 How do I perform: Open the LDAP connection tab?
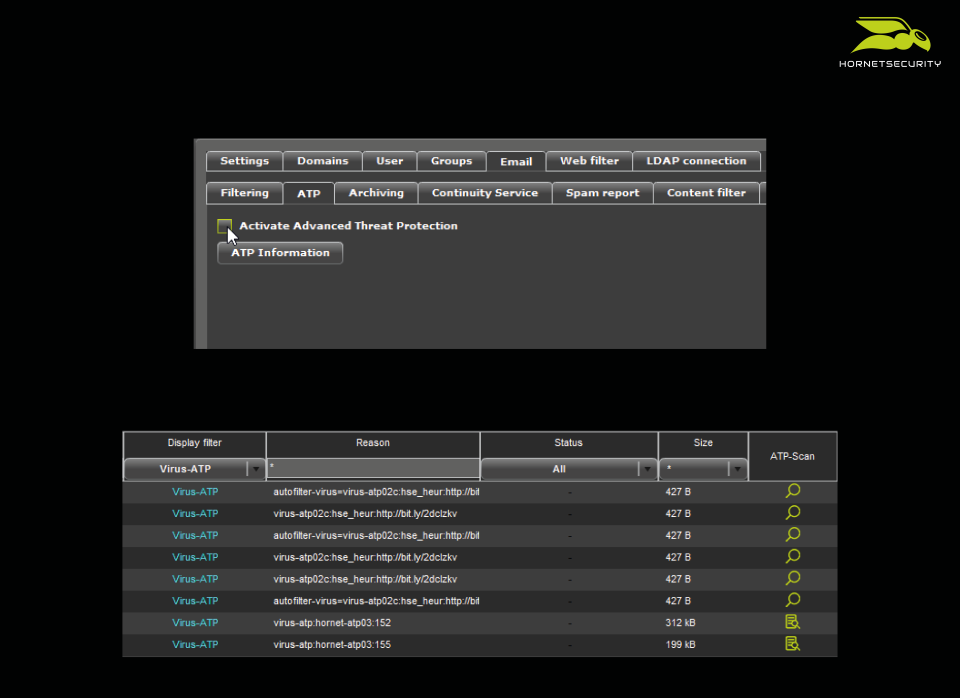(x=696, y=160)
